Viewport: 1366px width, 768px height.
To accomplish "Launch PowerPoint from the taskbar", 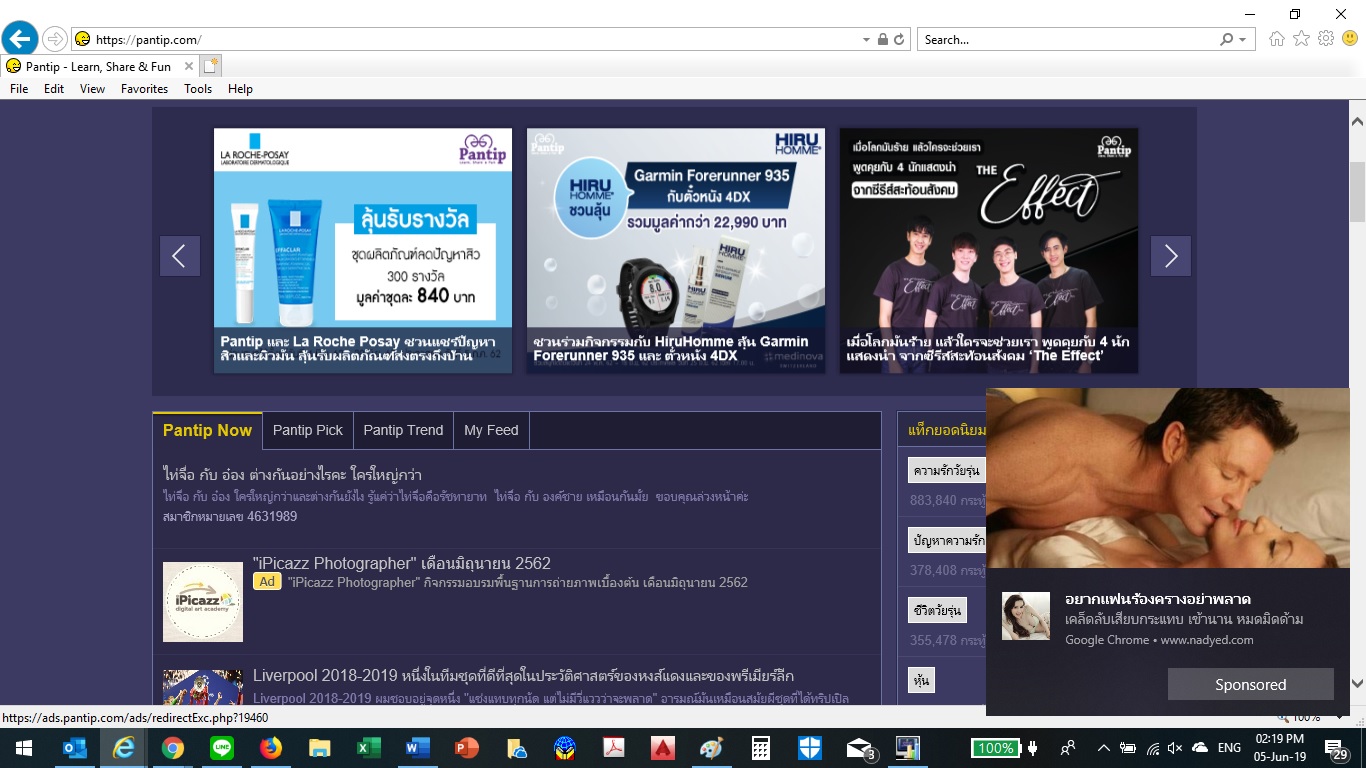I will (467, 748).
